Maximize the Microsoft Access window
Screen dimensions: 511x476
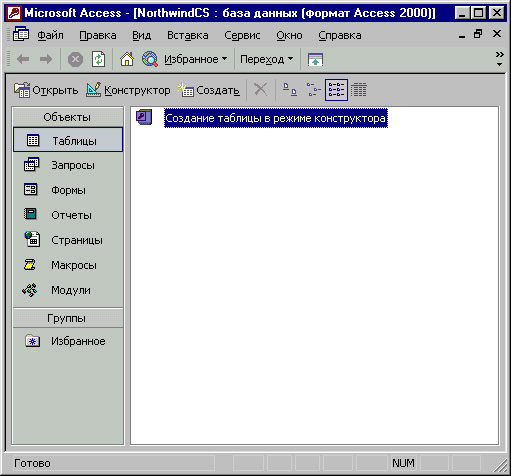(x=479, y=13)
